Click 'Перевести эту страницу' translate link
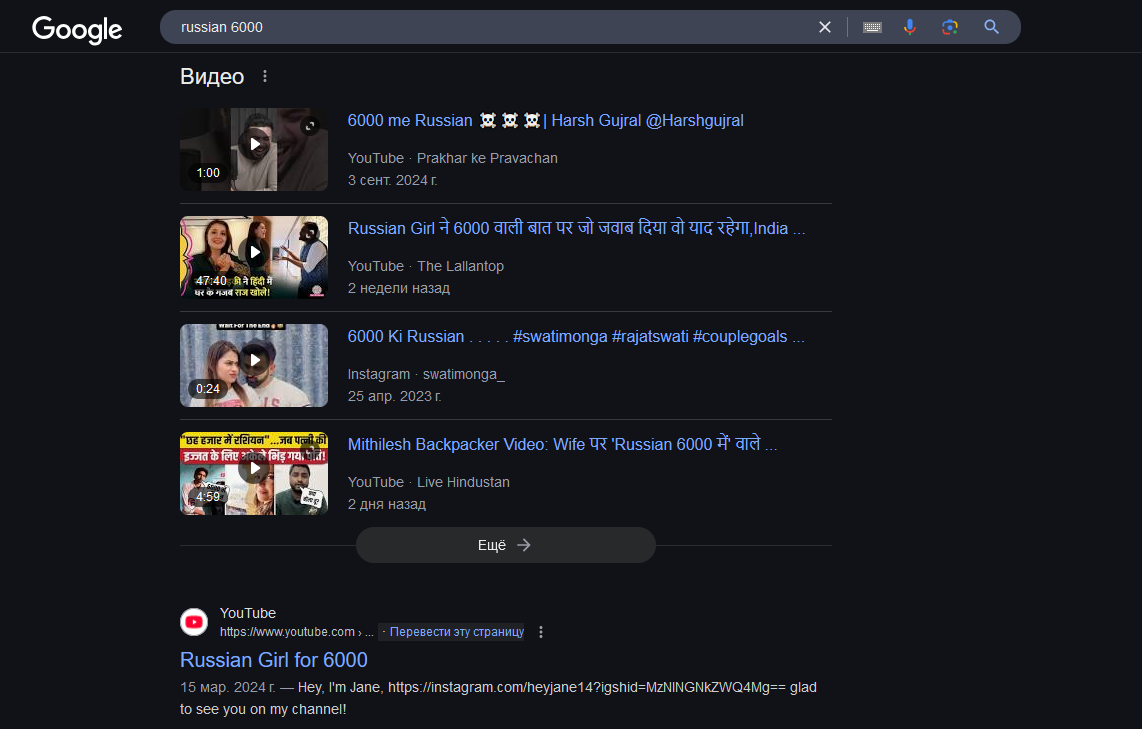 click(456, 632)
